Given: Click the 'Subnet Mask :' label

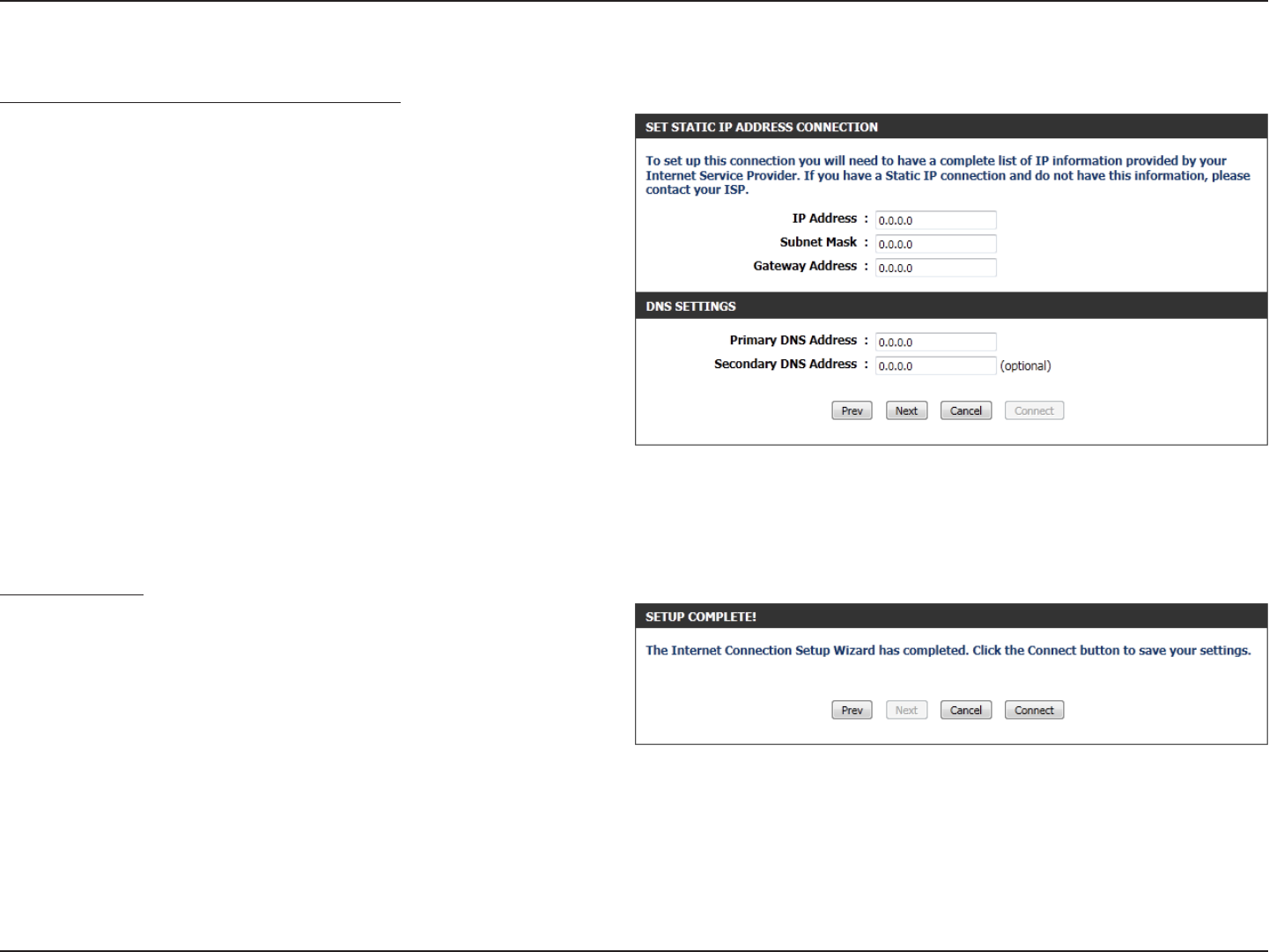Looking at the screenshot, I should pos(823,242).
